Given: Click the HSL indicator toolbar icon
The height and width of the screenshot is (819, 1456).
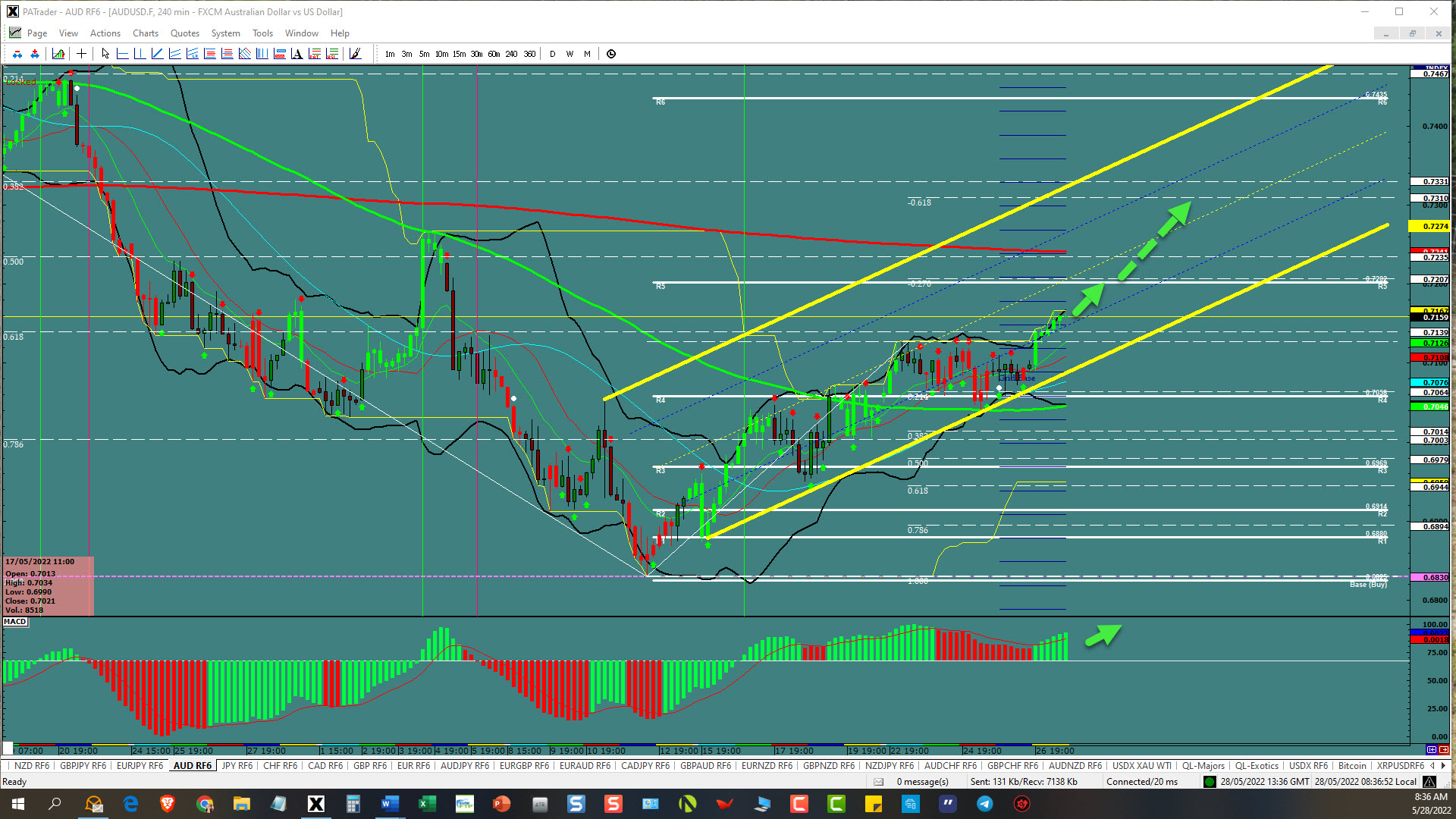Looking at the screenshot, I should (x=332, y=54).
